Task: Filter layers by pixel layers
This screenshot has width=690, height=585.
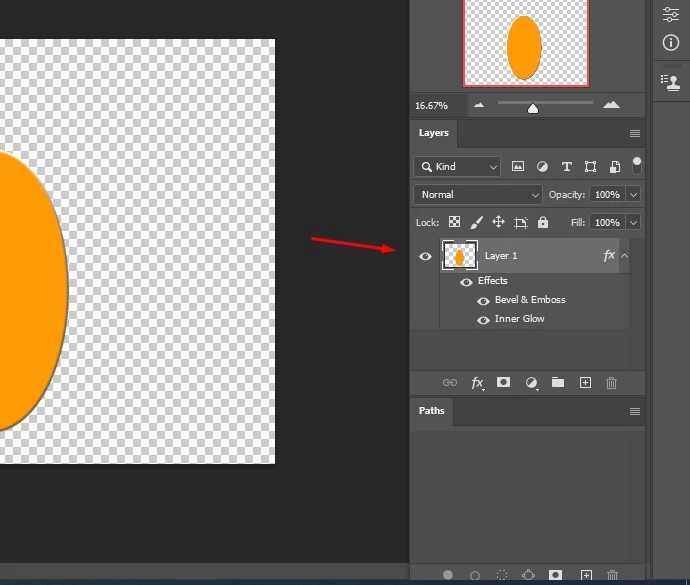Action: pyautogui.click(x=518, y=166)
